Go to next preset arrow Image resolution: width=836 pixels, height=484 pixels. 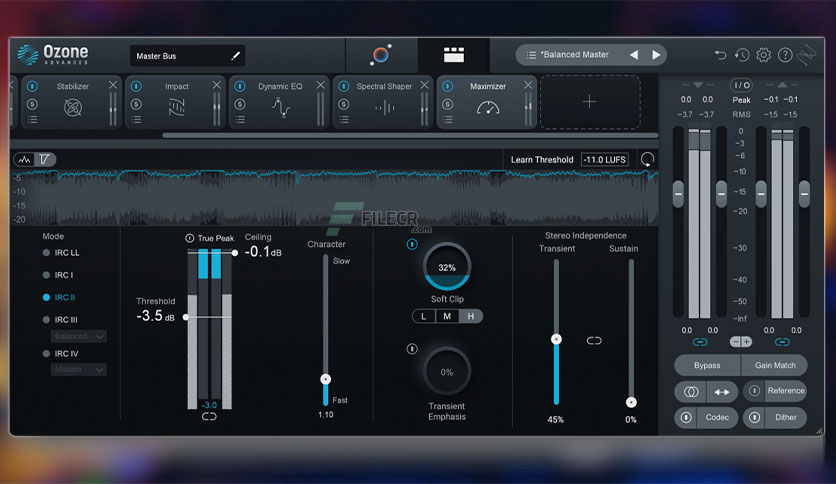tap(656, 55)
